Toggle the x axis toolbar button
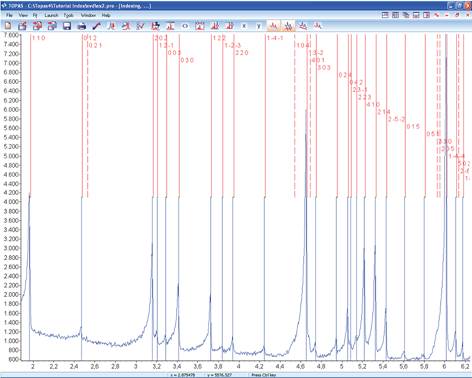Image resolution: width=472 pixels, height=378 pixels. pos(244,26)
